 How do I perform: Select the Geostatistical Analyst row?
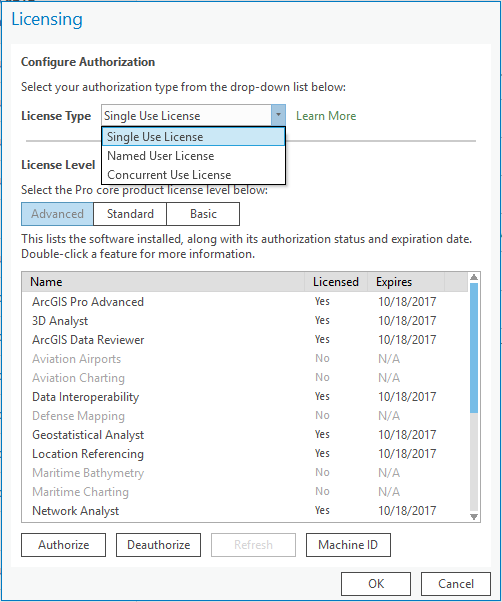pyautogui.click(x=245, y=435)
